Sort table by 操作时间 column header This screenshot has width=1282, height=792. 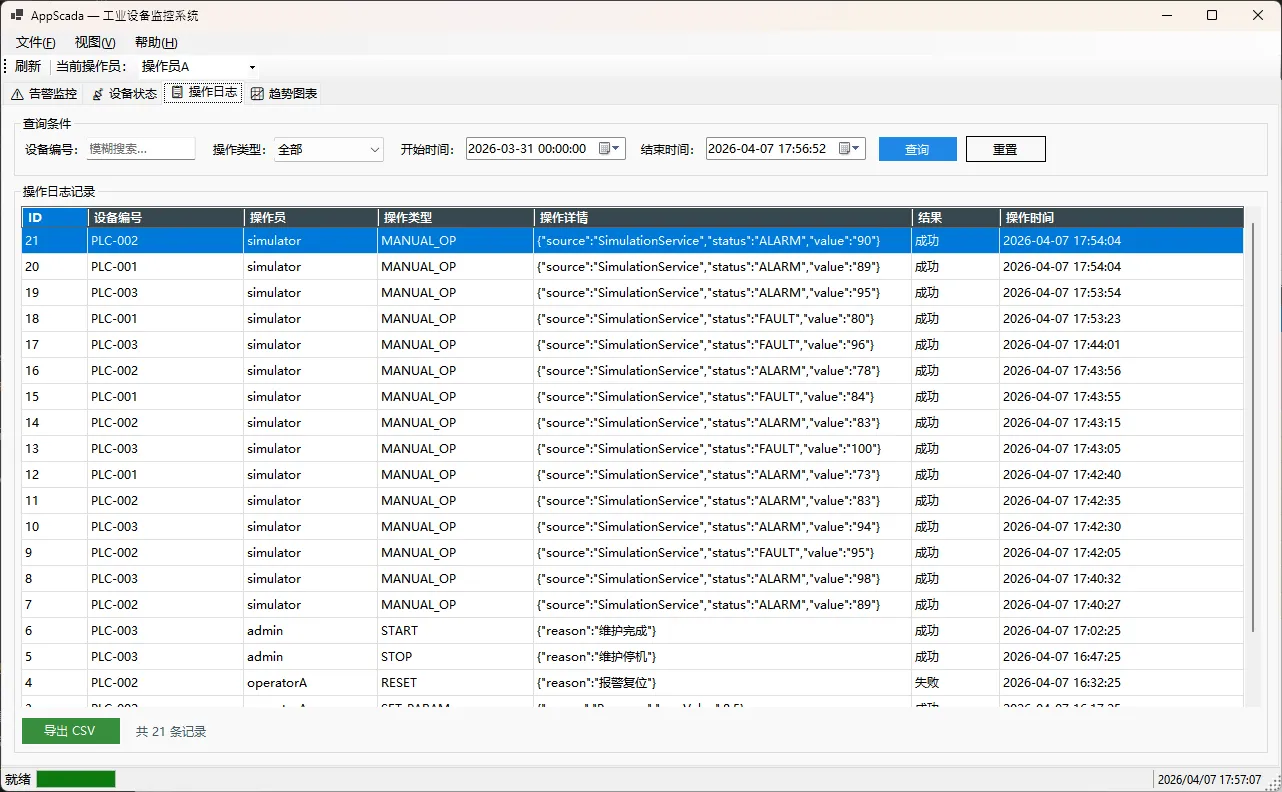1120,217
